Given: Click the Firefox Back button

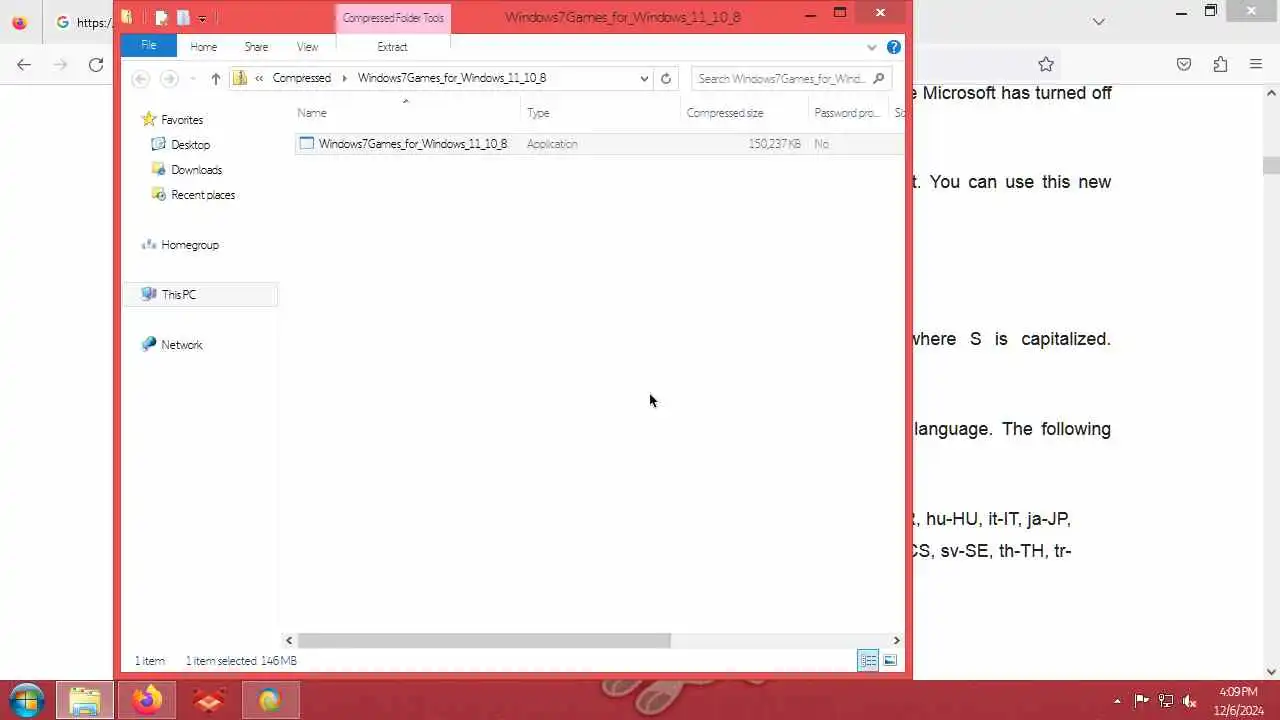Looking at the screenshot, I should [x=24, y=64].
